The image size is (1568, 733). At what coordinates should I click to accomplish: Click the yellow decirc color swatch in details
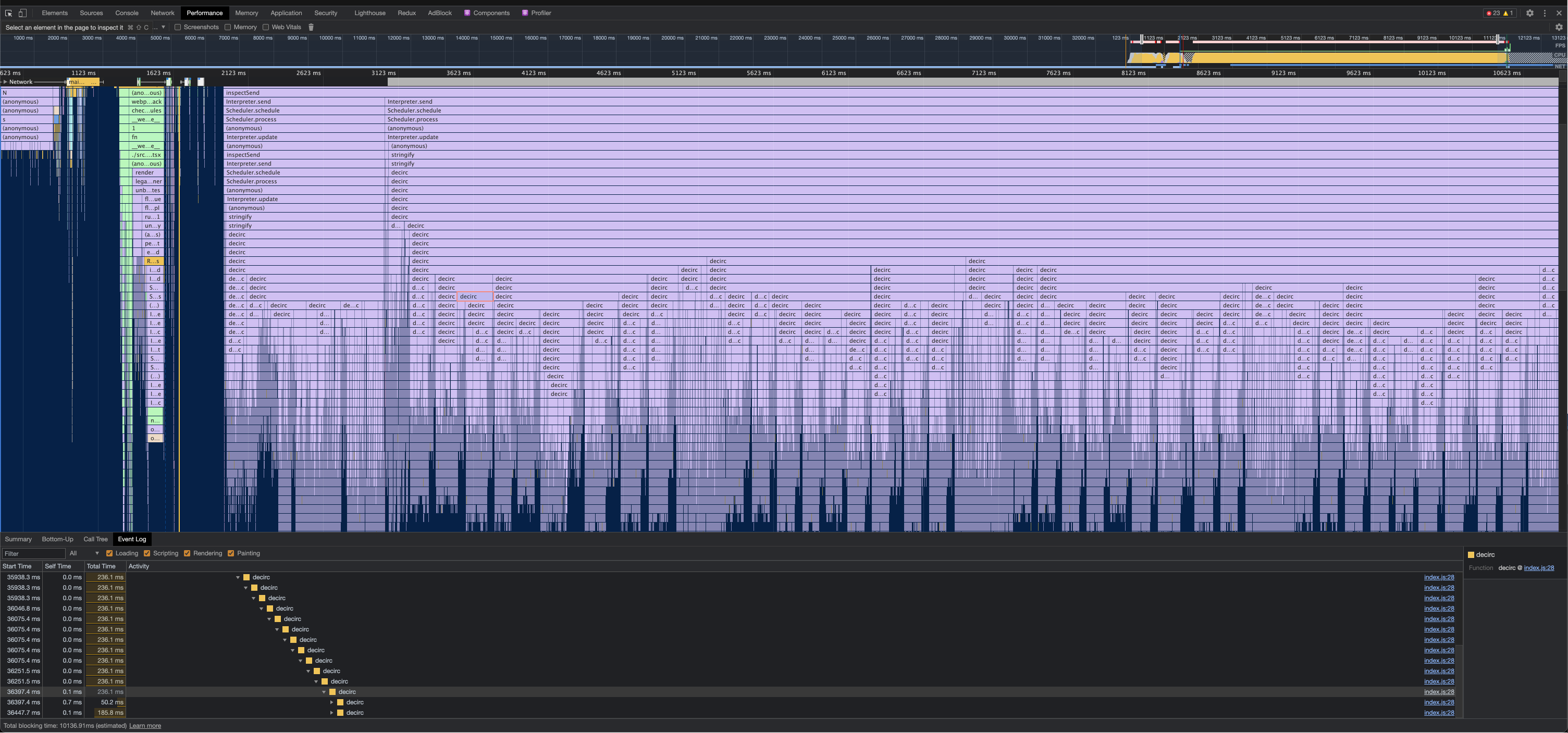pyautogui.click(x=1471, y=555)
